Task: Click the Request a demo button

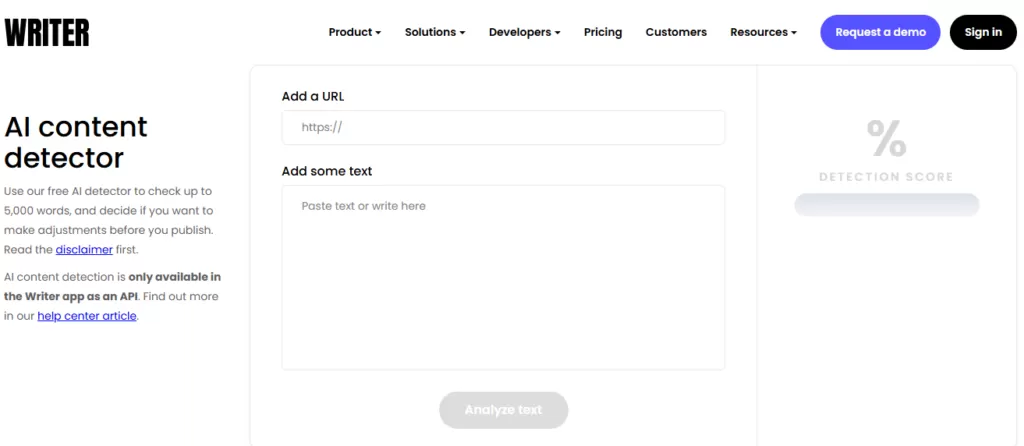Action: (x=880, y=33)
